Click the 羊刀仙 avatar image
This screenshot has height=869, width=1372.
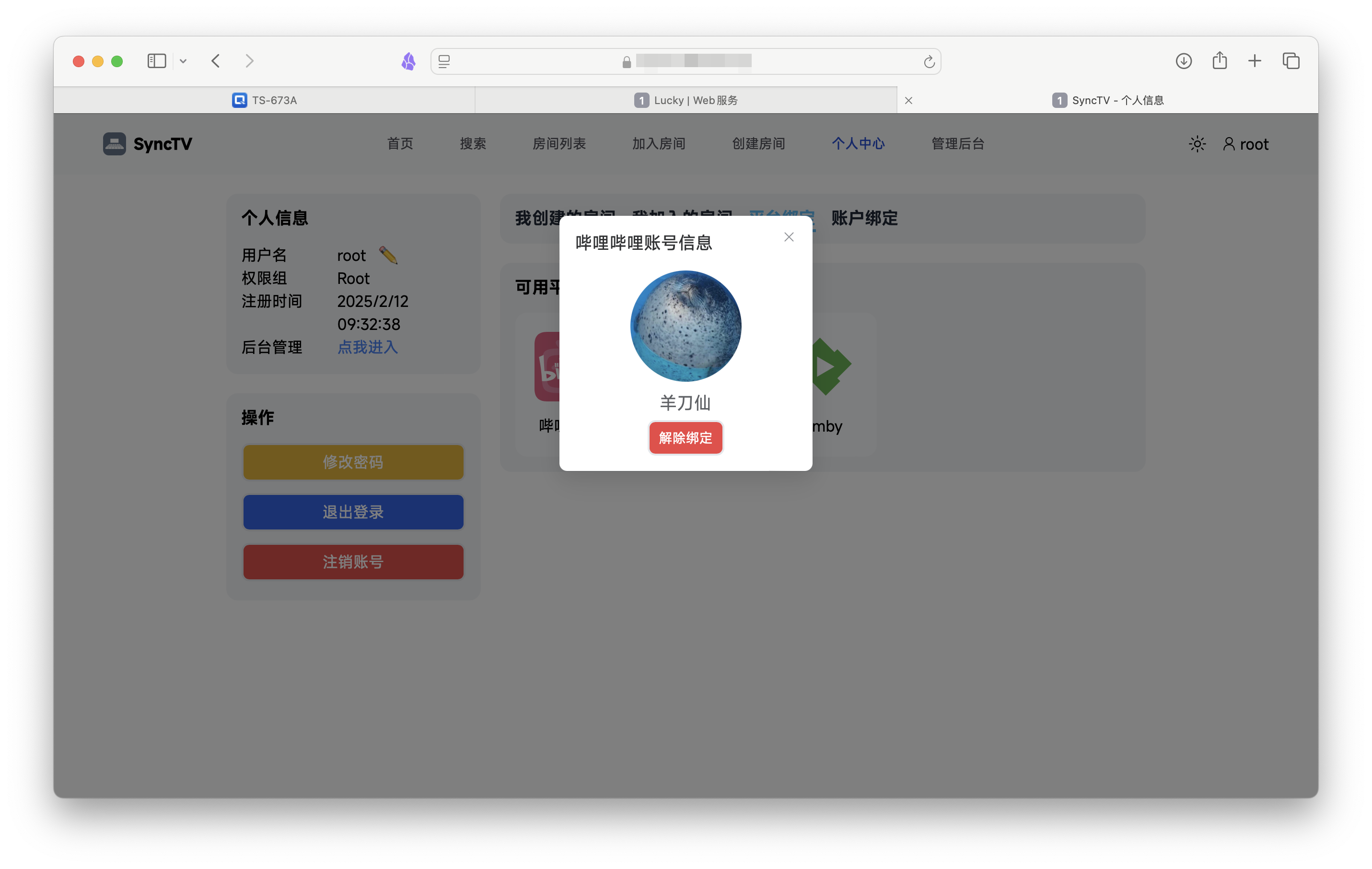point(686,326)
